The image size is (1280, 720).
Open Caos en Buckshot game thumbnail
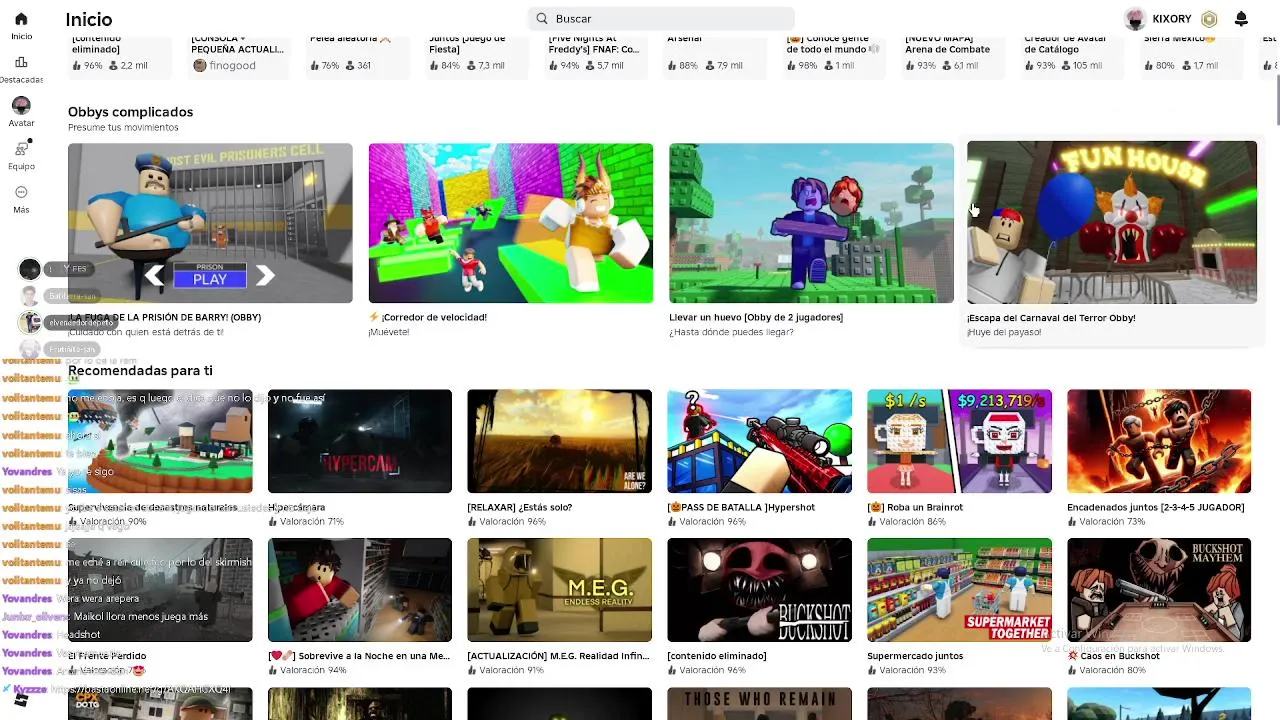tap(1159, 590)
